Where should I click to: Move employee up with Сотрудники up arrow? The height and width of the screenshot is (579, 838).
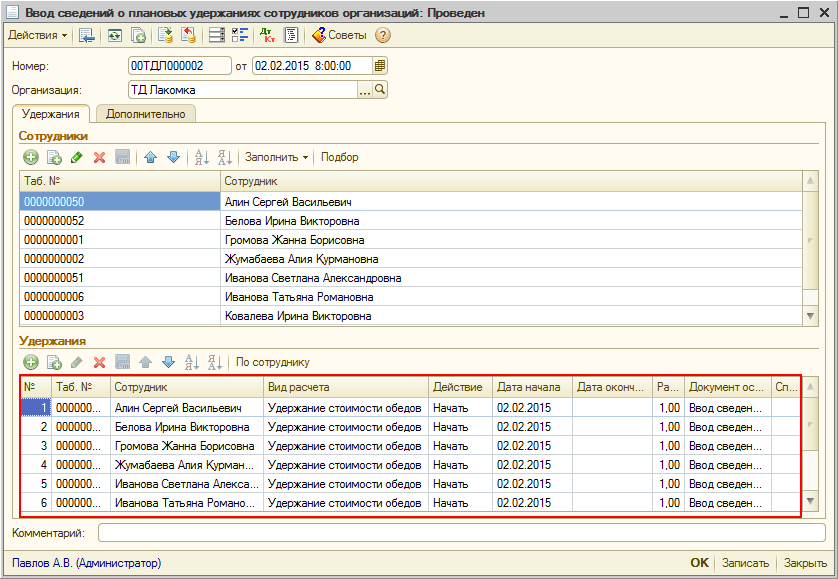[x=150, y=157]
